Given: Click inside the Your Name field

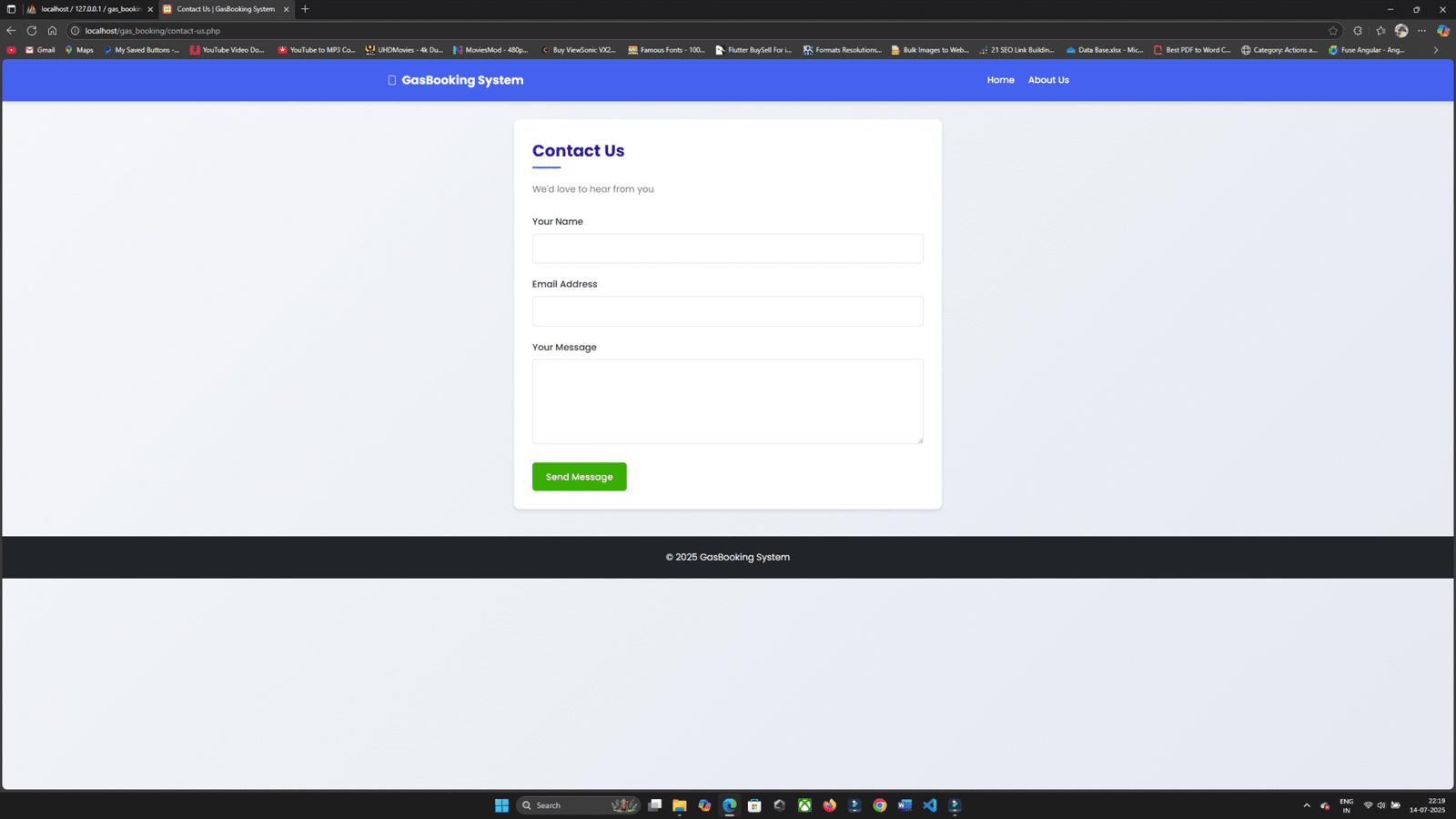Looking at the screenshot, I should pyautogui.click(x=726, y=248).
